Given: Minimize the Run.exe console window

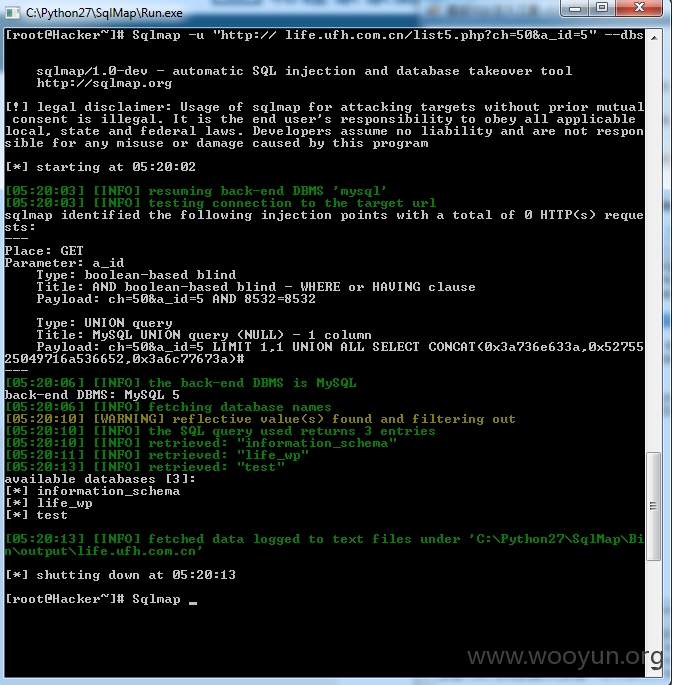Looking at the screenshot, I should (x=575, y=8).
